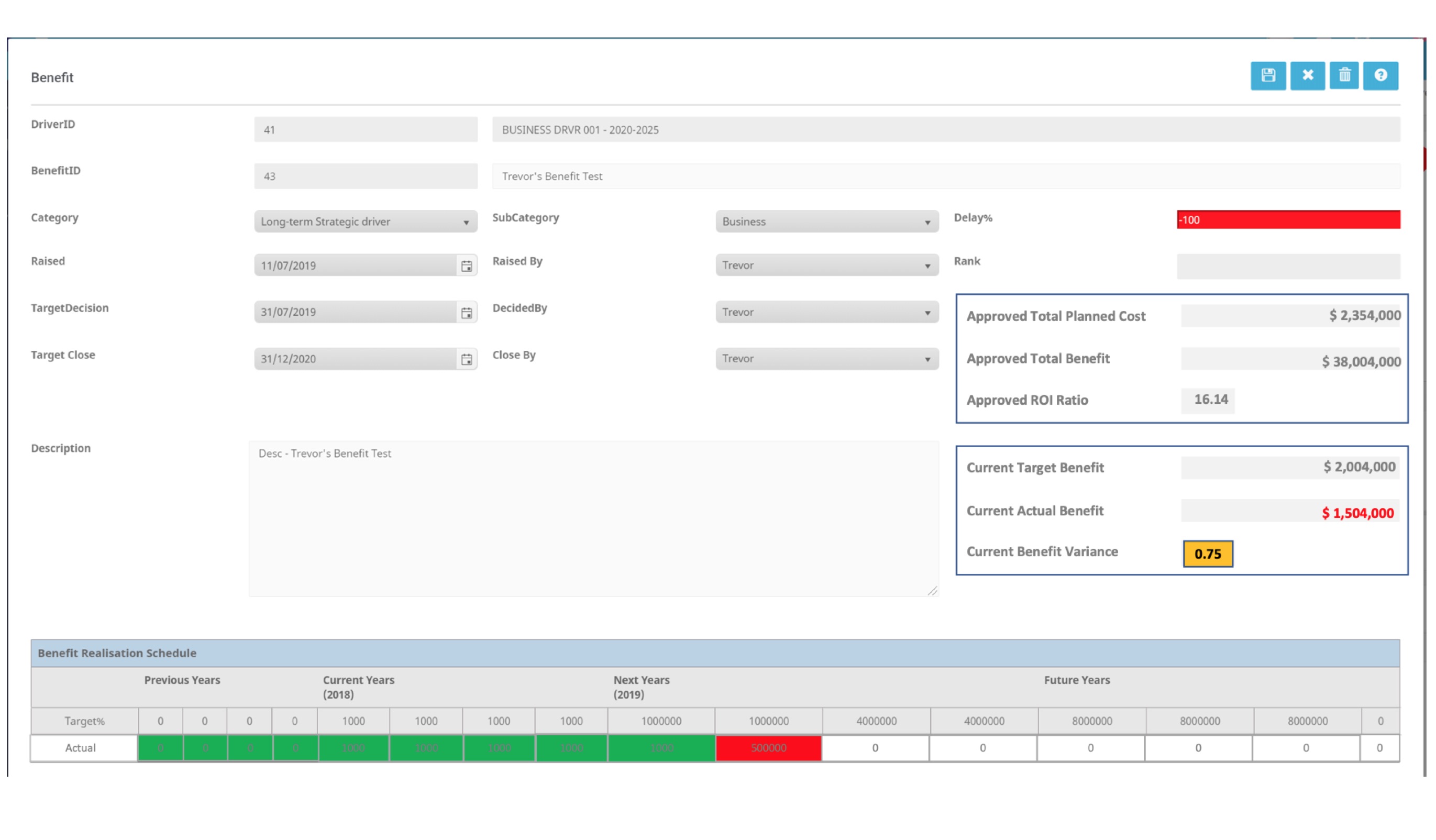1436x840 pixels.
Task: Expand the Category dropdown
Action: [x=366, y=222]
